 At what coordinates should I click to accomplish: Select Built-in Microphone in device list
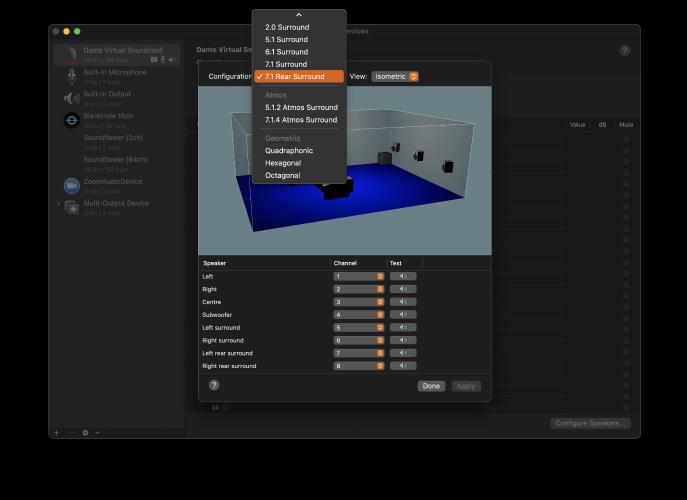point(114,72)
